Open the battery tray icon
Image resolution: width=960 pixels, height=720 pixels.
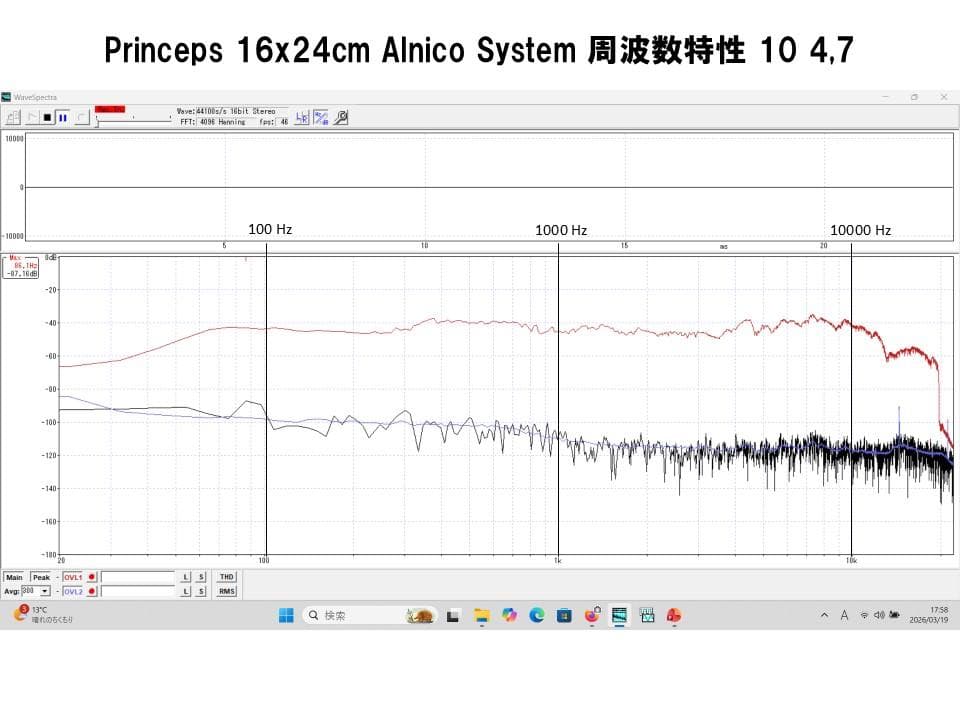[894, 615]
